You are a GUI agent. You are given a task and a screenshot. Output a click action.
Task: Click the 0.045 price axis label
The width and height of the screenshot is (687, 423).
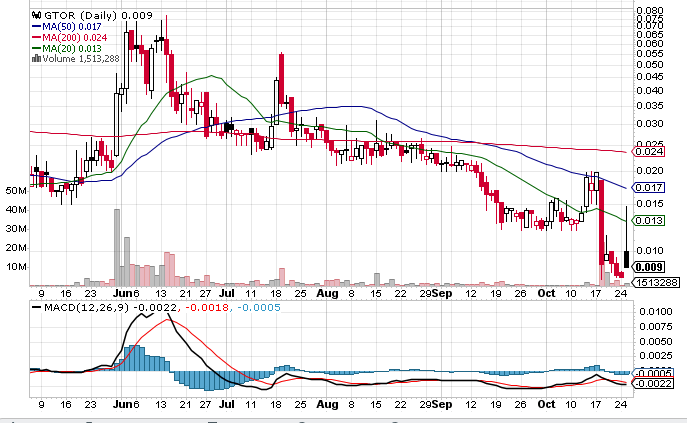point(650,77)
